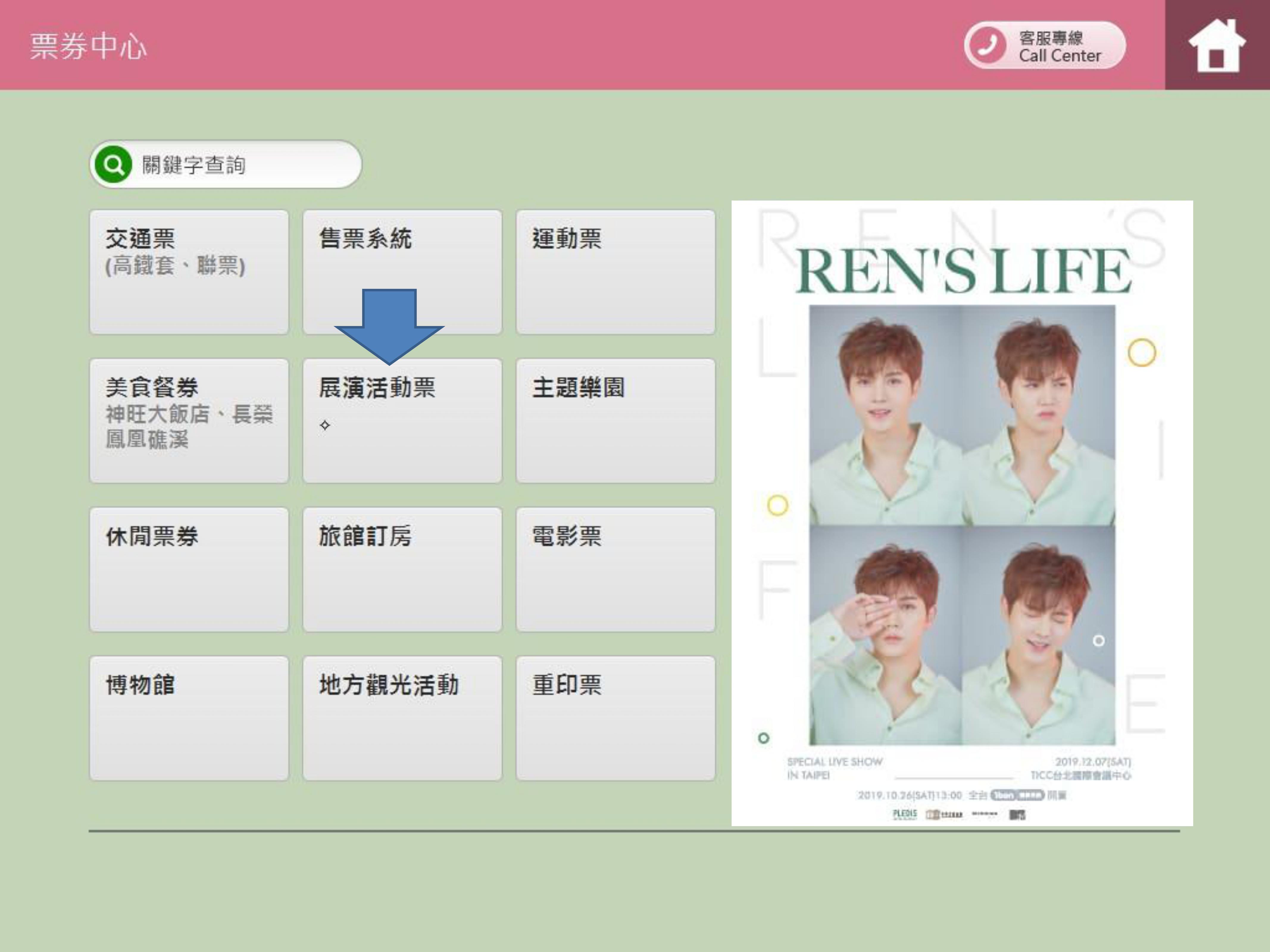Viewport: 1270px width, 952px height.
Task: Select the 交通票 category tile
Action: [189, 272]
